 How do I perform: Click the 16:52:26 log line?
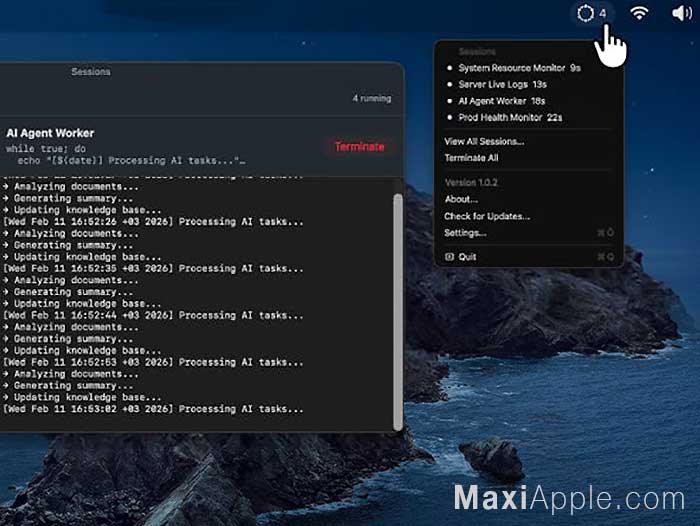coord(153,221)
